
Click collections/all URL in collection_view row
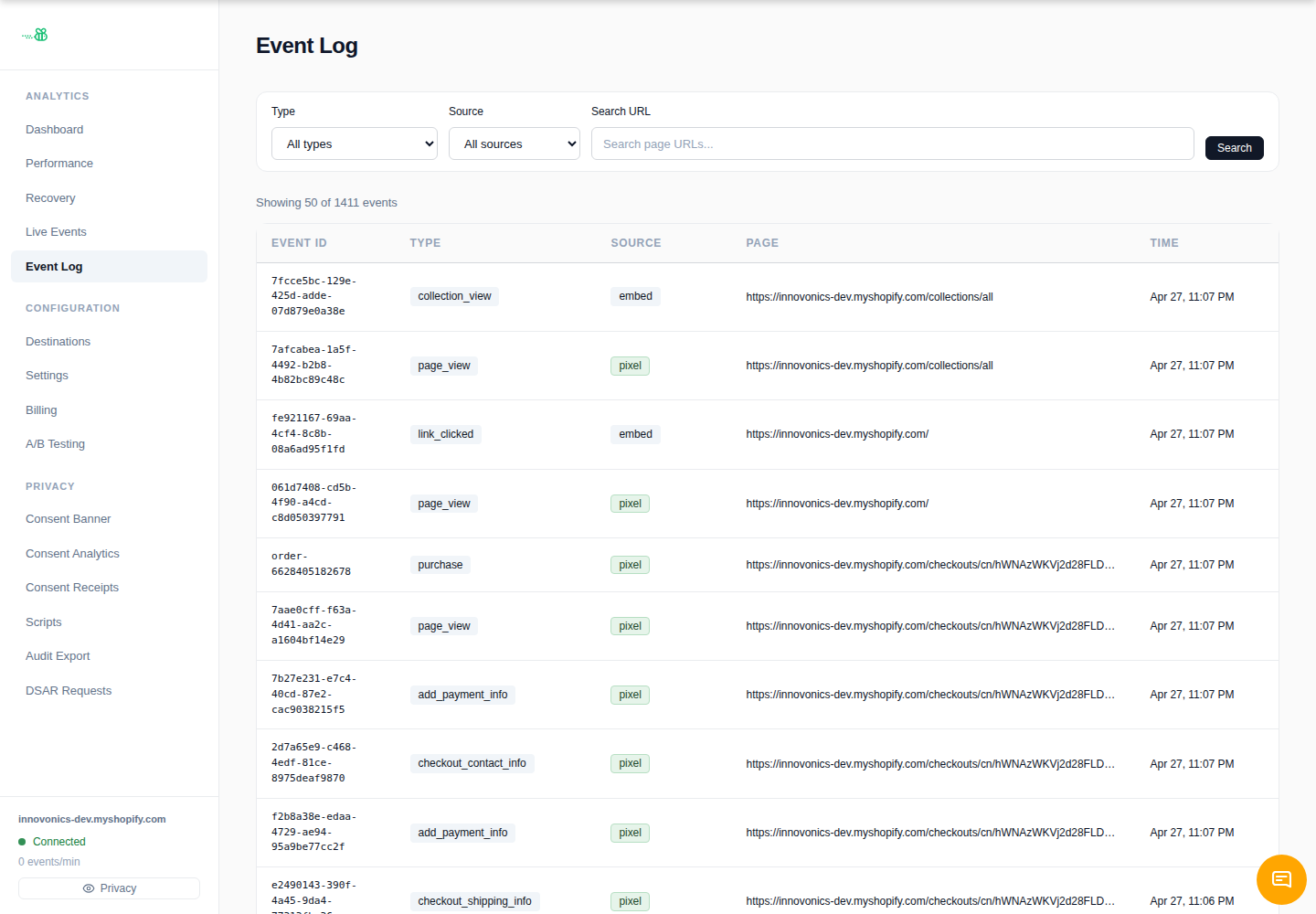(x=869, y=297)
